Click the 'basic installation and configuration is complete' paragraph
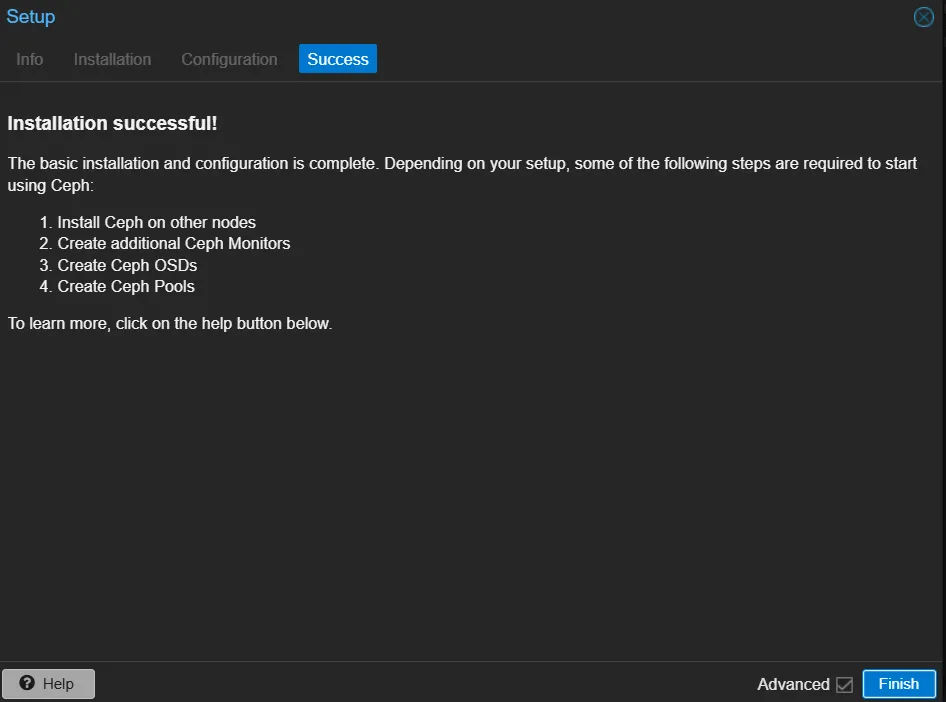946x702 pixels. tap(462, 174)
